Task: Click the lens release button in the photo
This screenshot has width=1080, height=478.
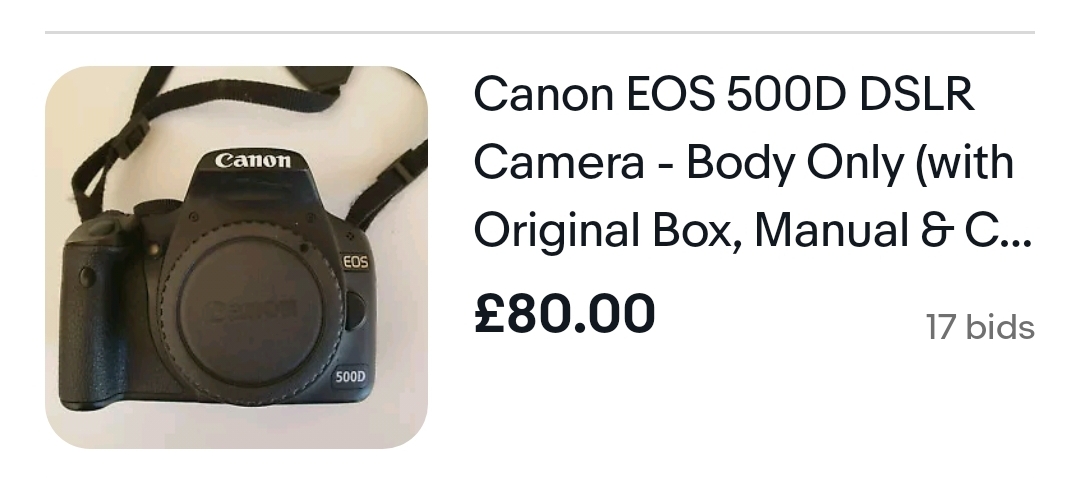Action: click(354, 311)
